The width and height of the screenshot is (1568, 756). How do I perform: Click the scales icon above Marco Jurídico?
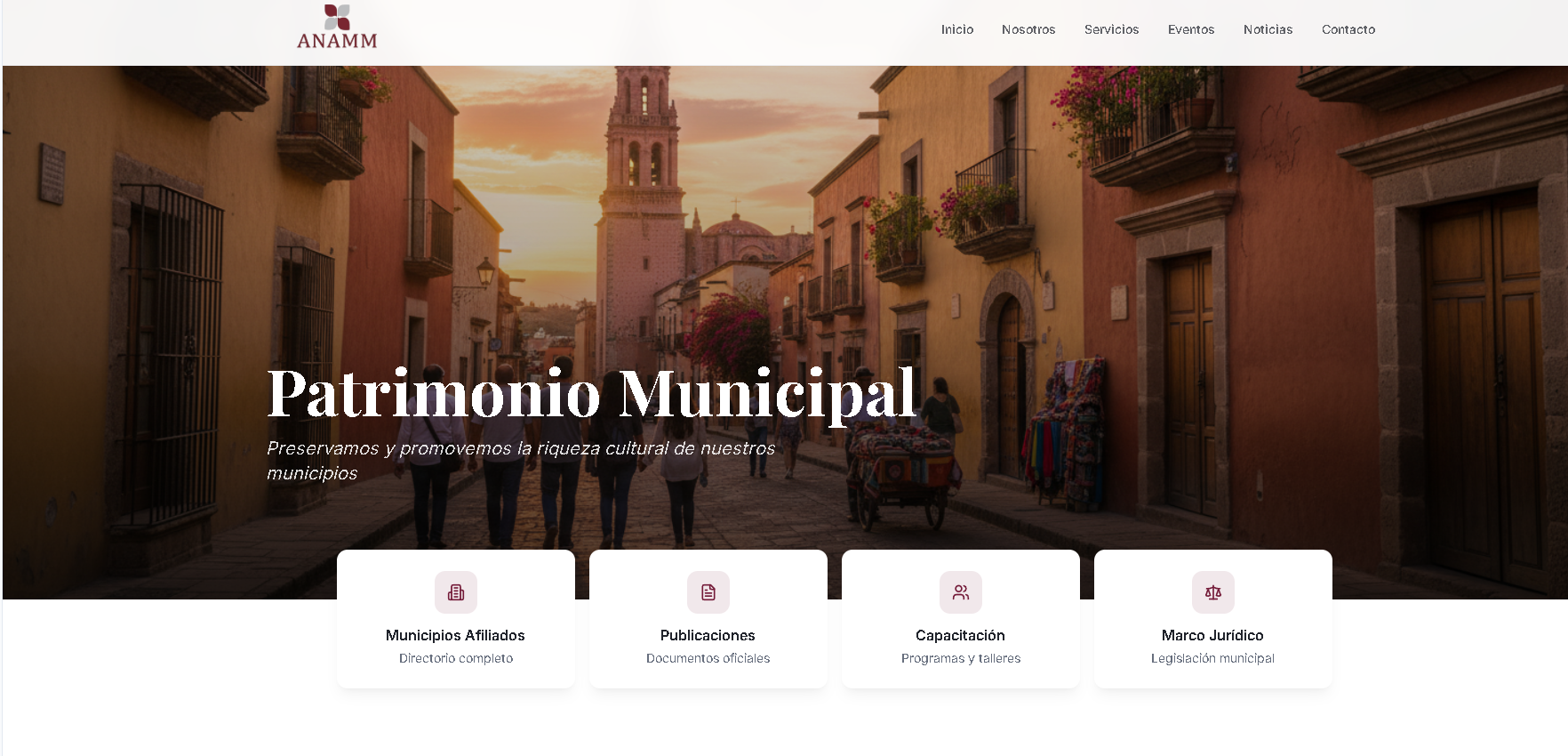coord(1213,592)
